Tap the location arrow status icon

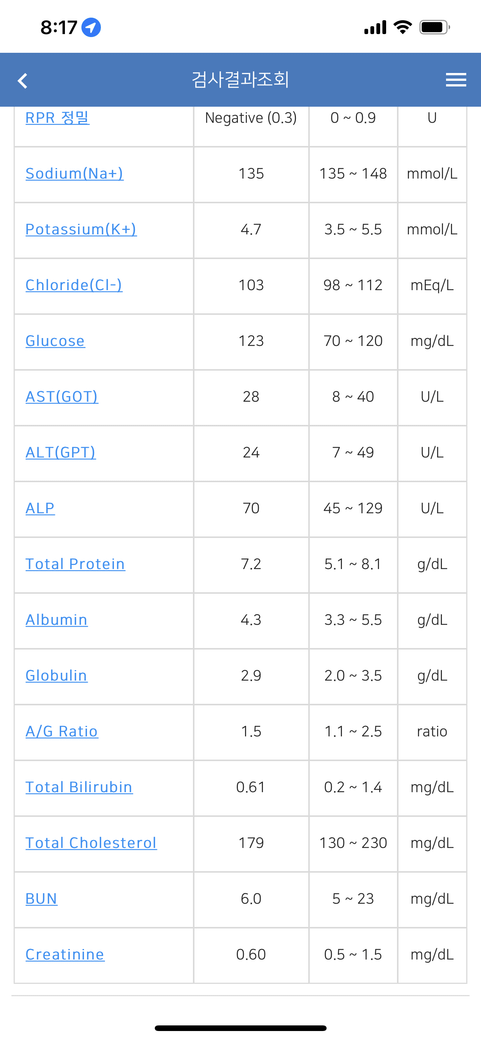(91, 27)
